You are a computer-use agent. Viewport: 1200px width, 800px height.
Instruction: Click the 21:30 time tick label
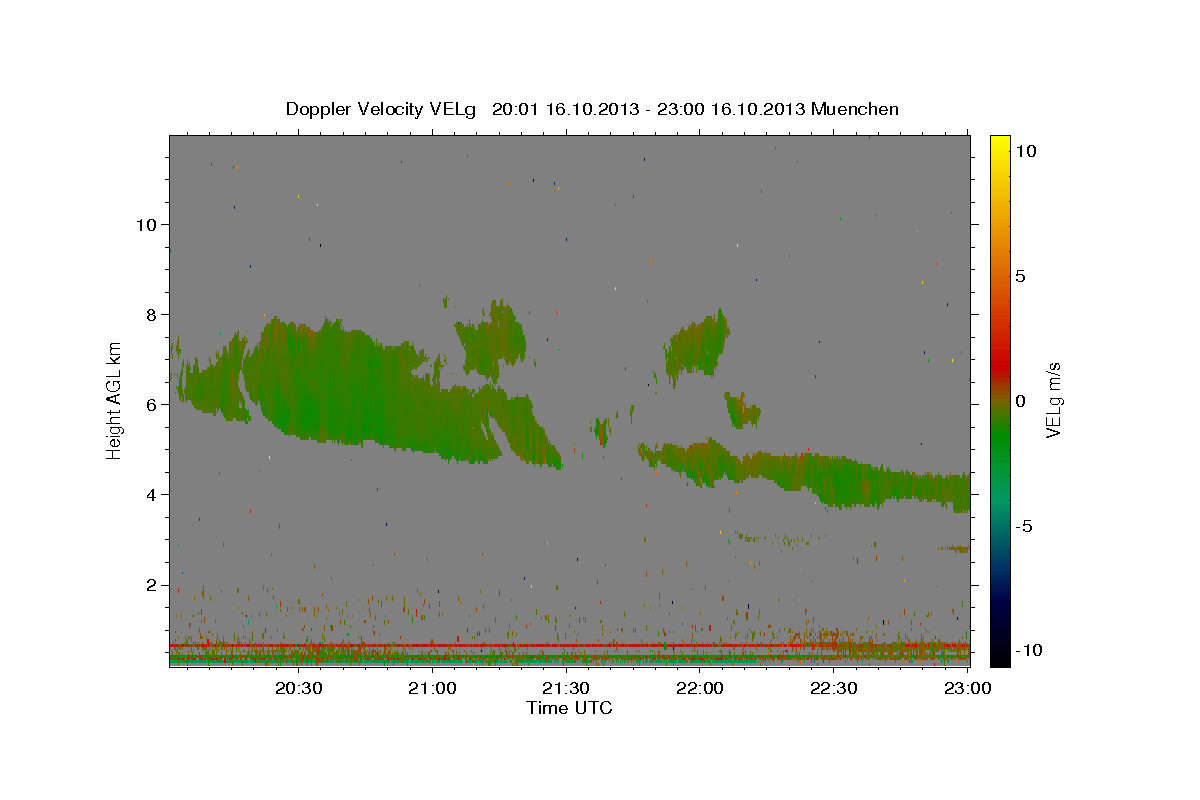point(566,689)
